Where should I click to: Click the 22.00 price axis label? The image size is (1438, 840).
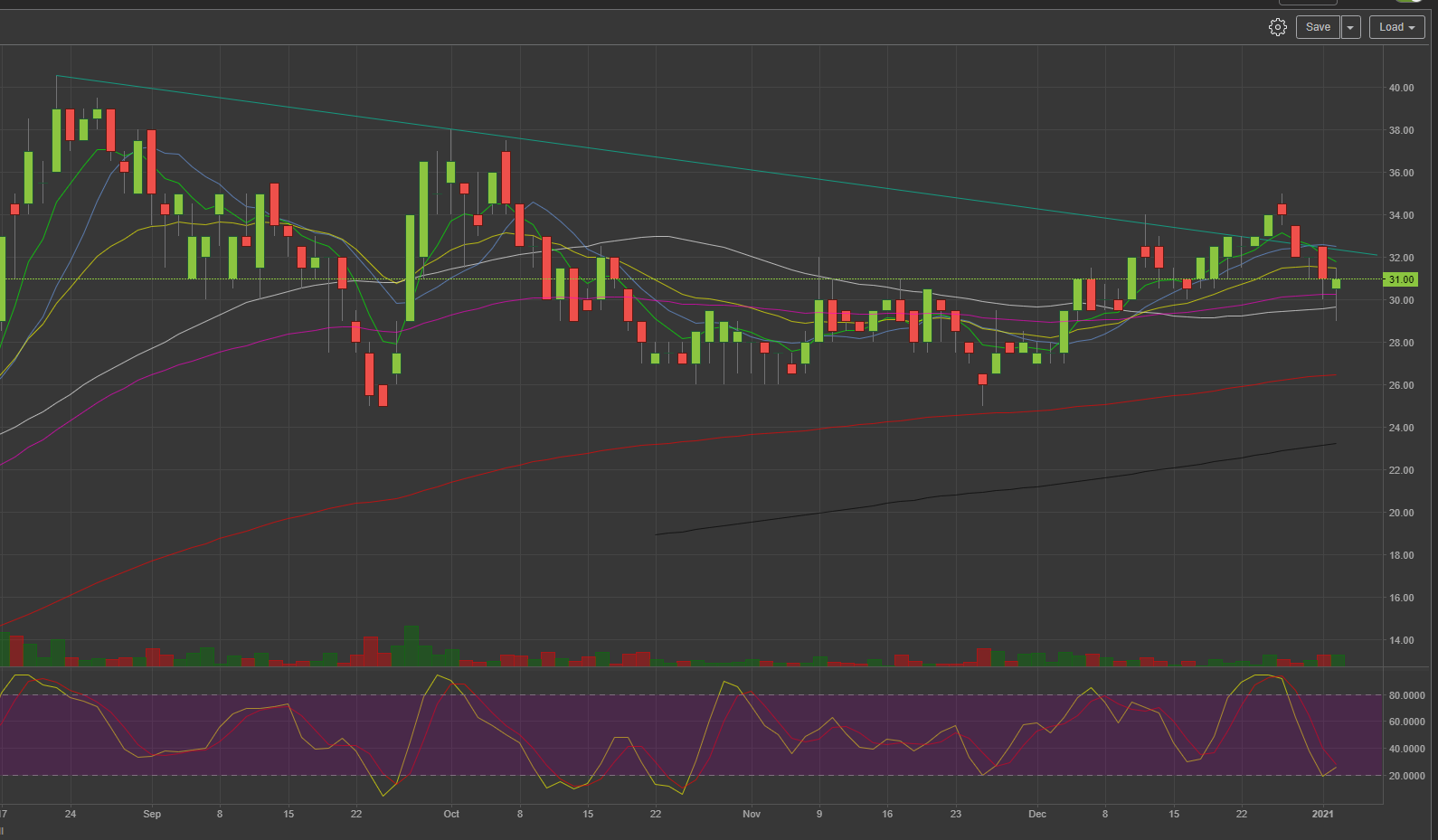coord(1401,470)
